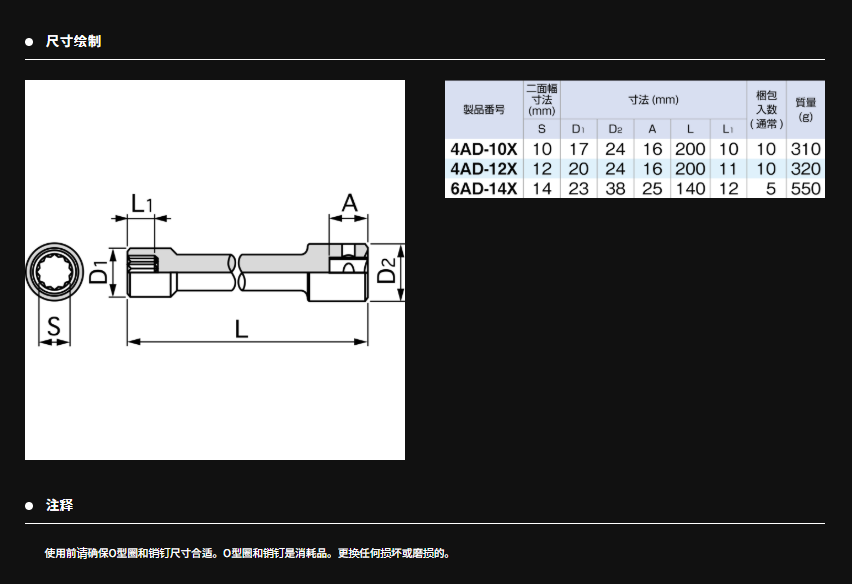Click the 550 mass value for 6AD-14X
This screenshot has width=852, height=584.
805,189
